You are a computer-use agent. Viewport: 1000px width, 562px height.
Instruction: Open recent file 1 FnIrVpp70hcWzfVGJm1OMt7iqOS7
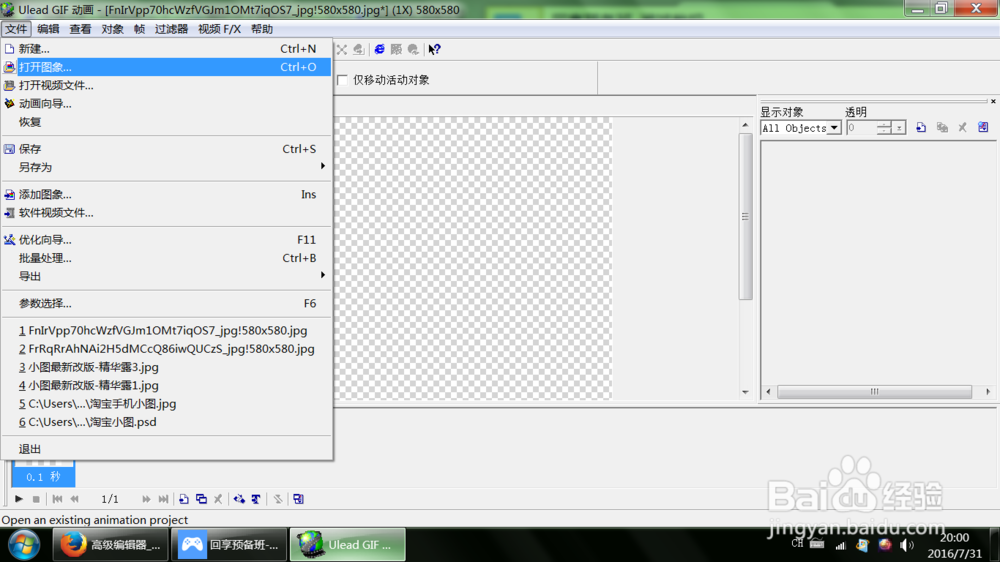point(167,330)
